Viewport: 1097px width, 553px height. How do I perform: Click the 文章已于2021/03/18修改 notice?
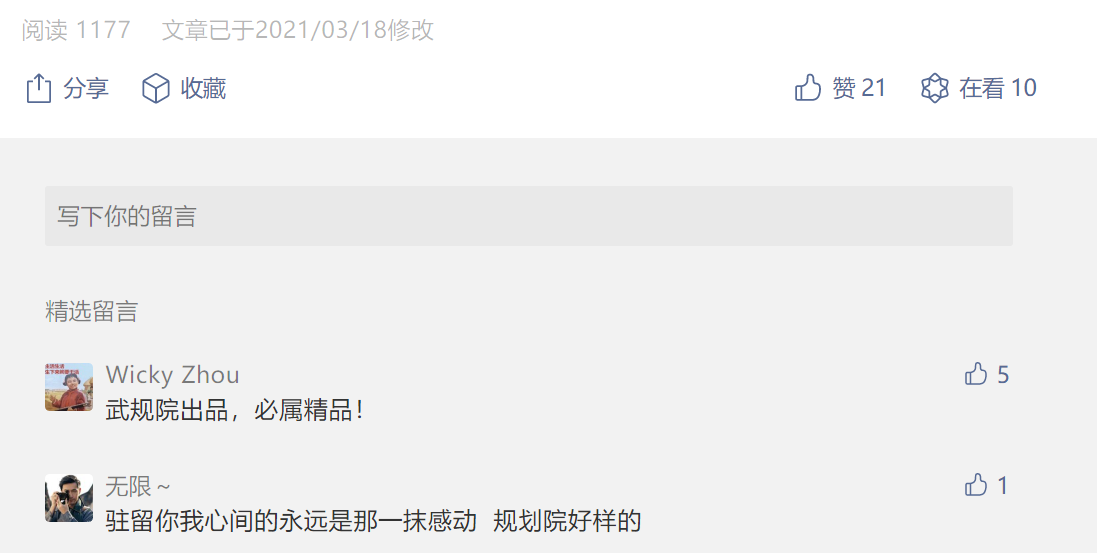pos(298,30)
